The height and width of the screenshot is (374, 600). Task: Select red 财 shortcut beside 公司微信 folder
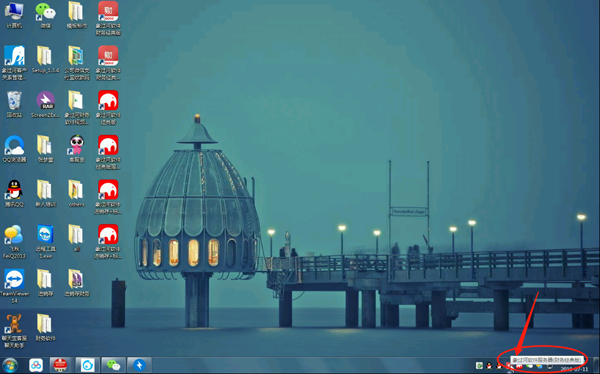click(108, 63)
